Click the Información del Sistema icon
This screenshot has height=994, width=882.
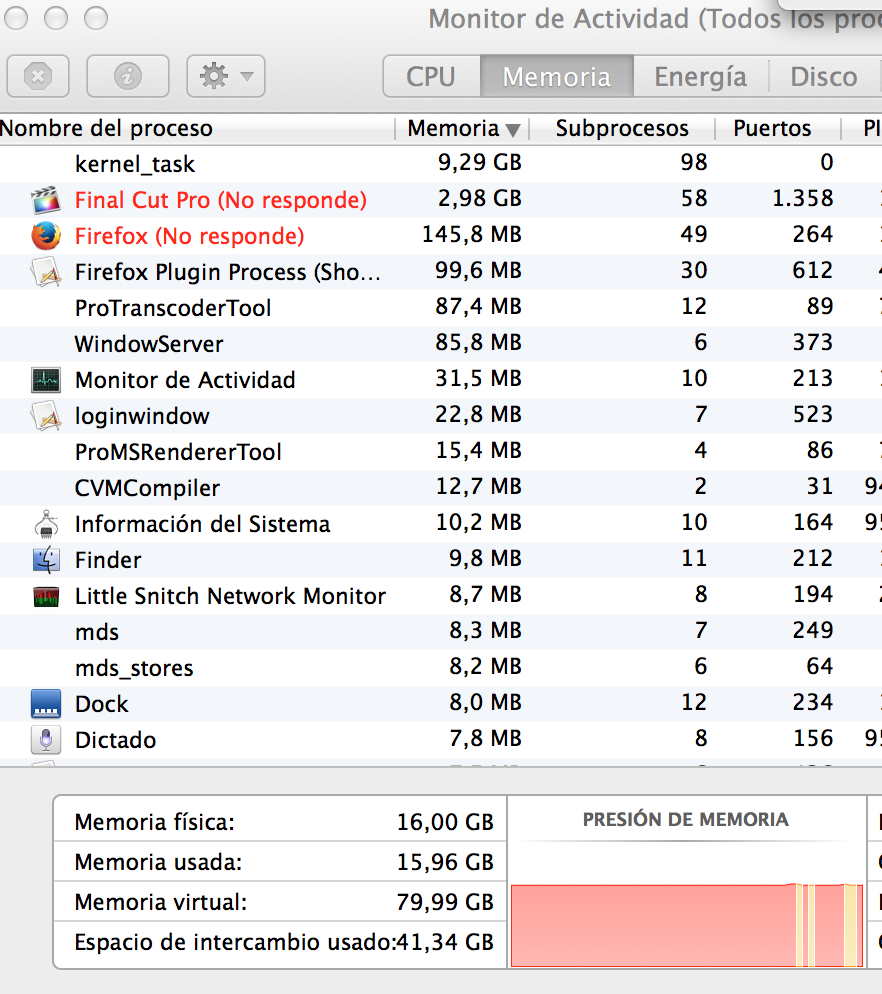(46, 524)
